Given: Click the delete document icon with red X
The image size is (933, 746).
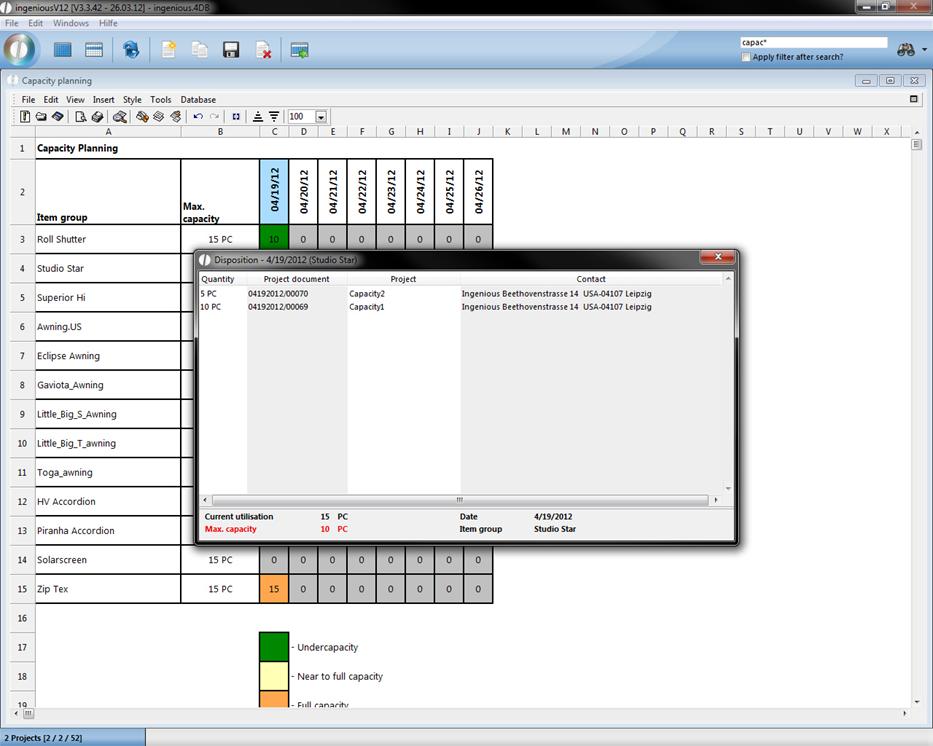Looking at the screenshot, I should point(264,50).
